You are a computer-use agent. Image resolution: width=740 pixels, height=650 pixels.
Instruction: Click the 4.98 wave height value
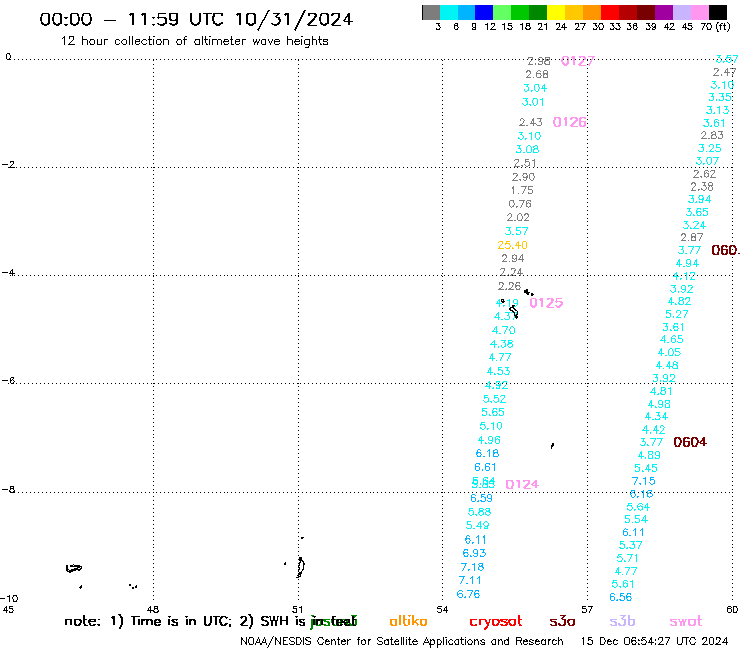659,404
